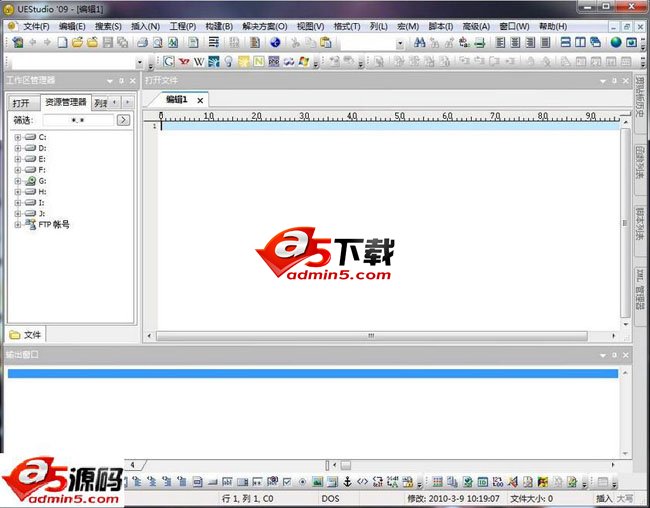Click the Windows flag icon in the search toolbar
The height and width of the screenshot is (508, 650).
[x=304, y=62]
